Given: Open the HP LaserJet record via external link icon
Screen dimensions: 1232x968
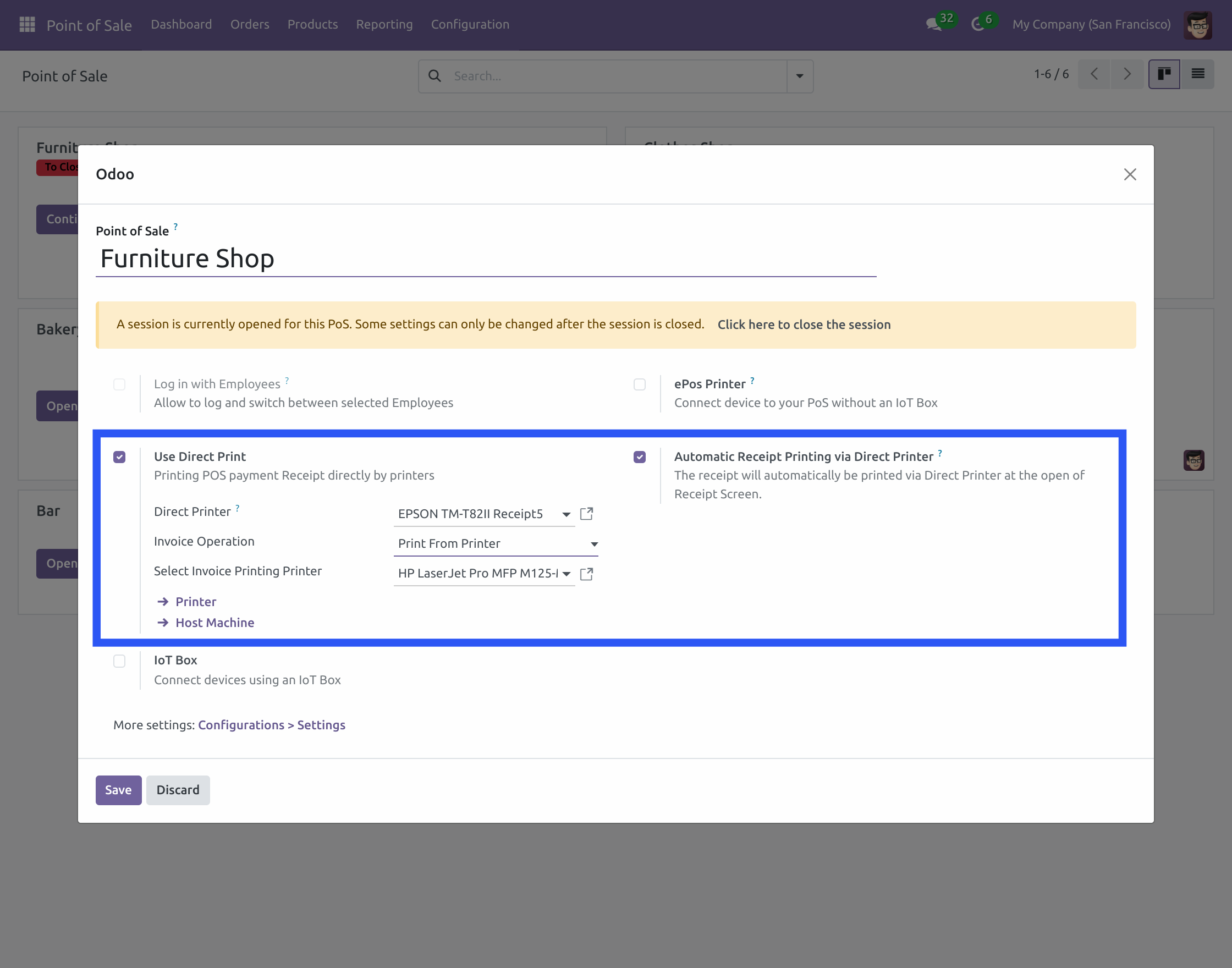Looking at the screenshot, I should (x=586, y=574).
